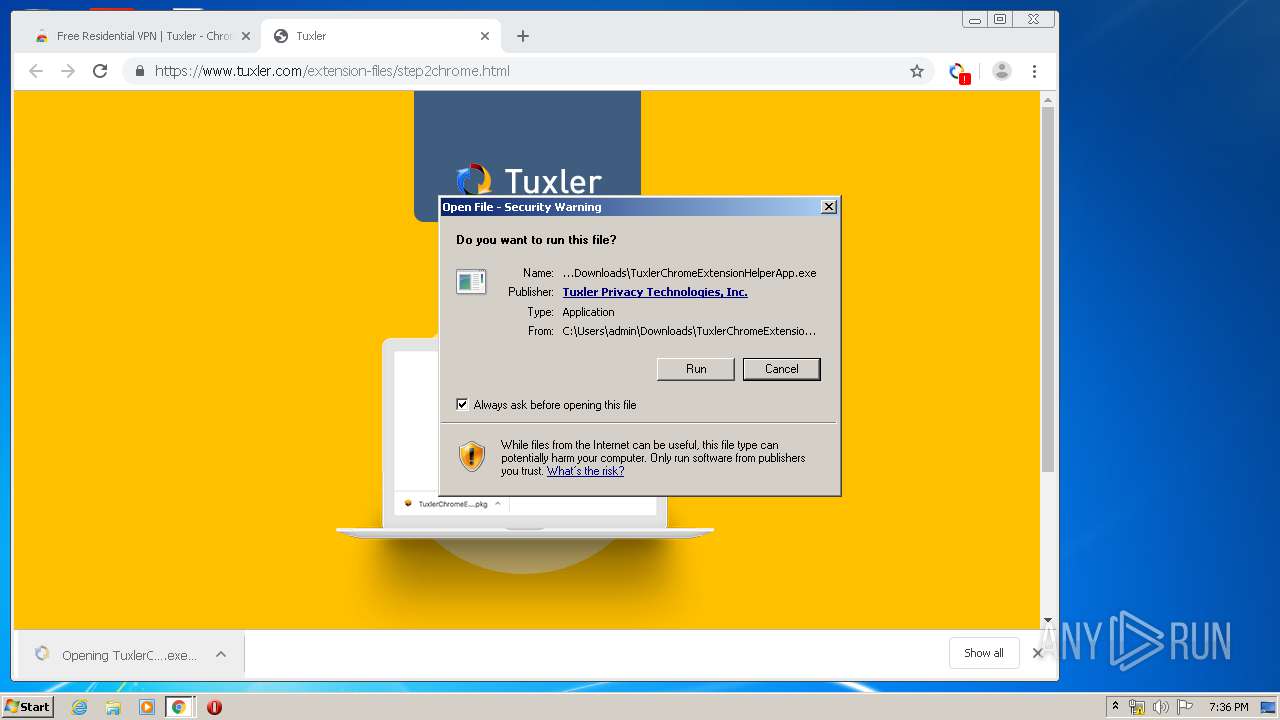
Task: Open Action Center flag icon
Action: click(1185, 707)
